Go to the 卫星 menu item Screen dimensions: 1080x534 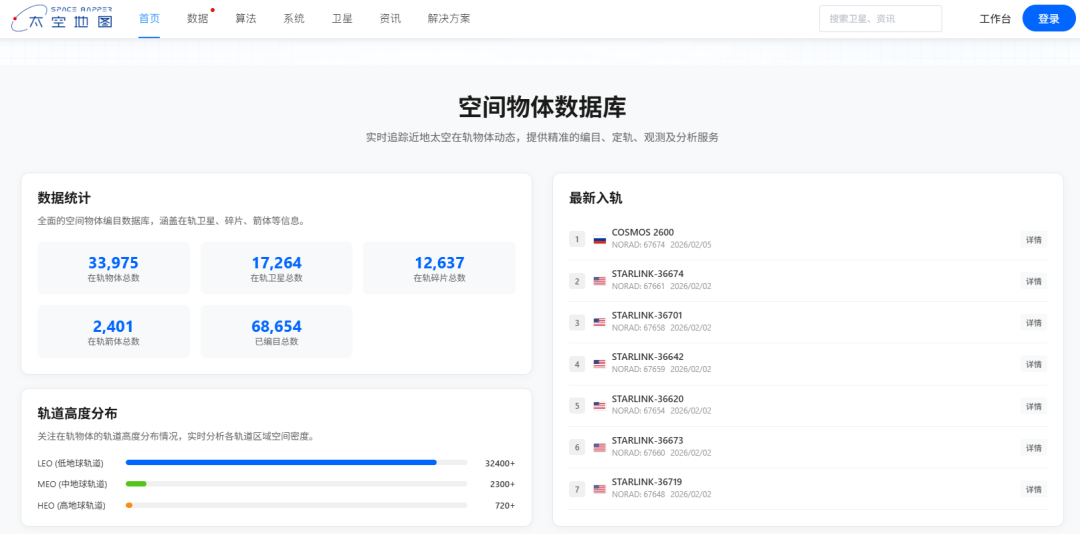[x=342, y=19]
